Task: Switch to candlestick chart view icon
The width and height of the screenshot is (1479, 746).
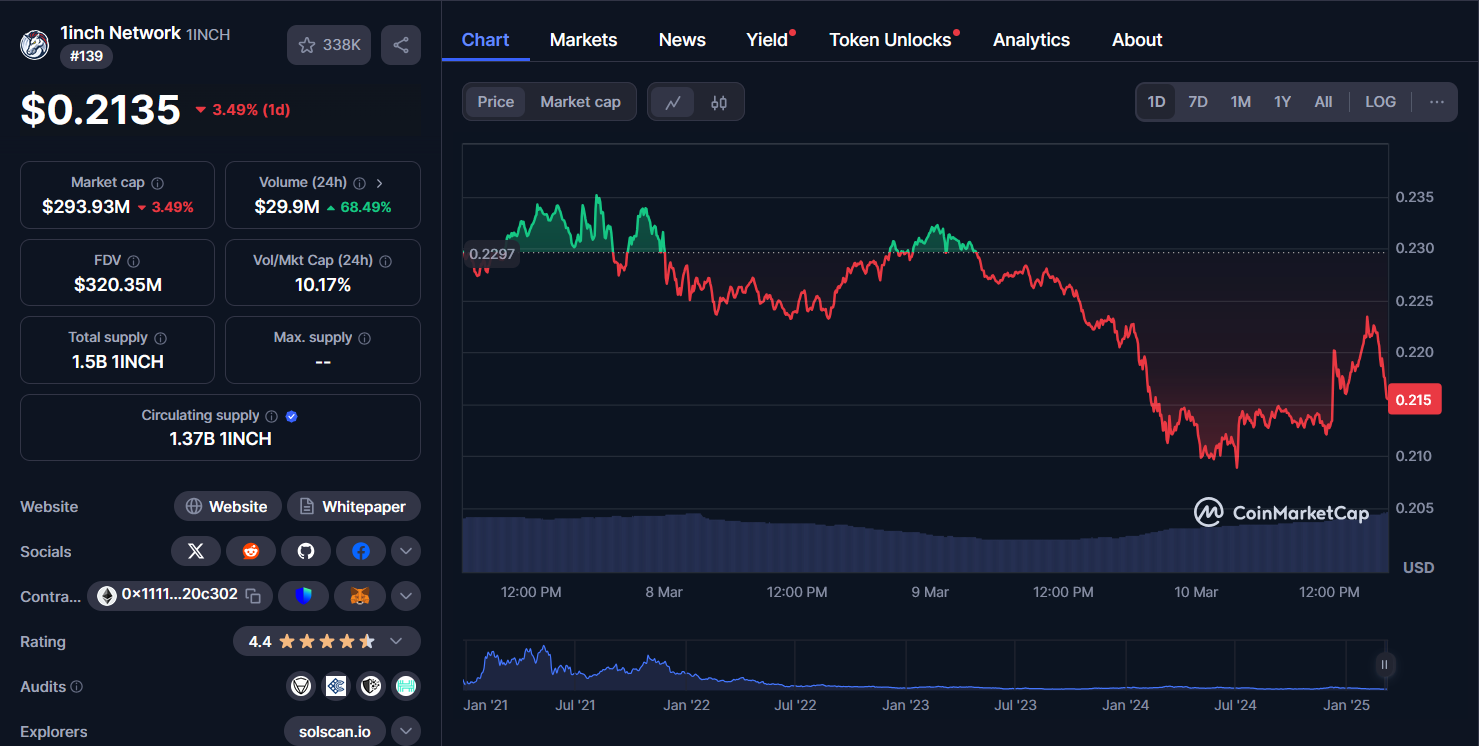Action: [x=718, y=101]
